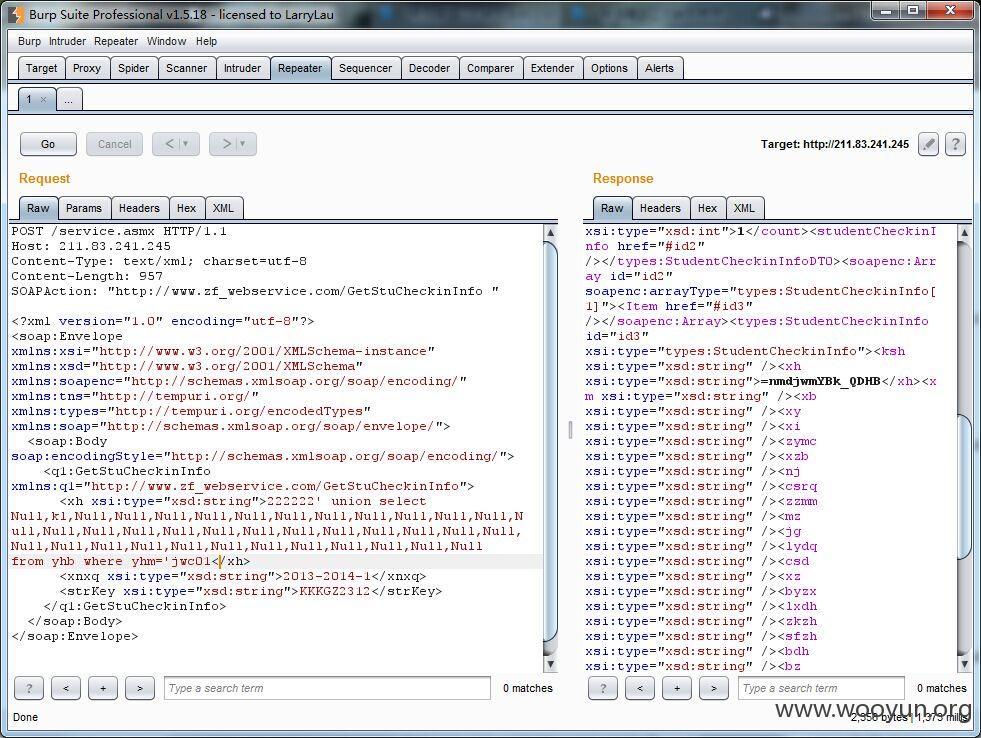The image size is (981, 738).
Task: Click the Content-Length: 957 header line
Action: 87,276
